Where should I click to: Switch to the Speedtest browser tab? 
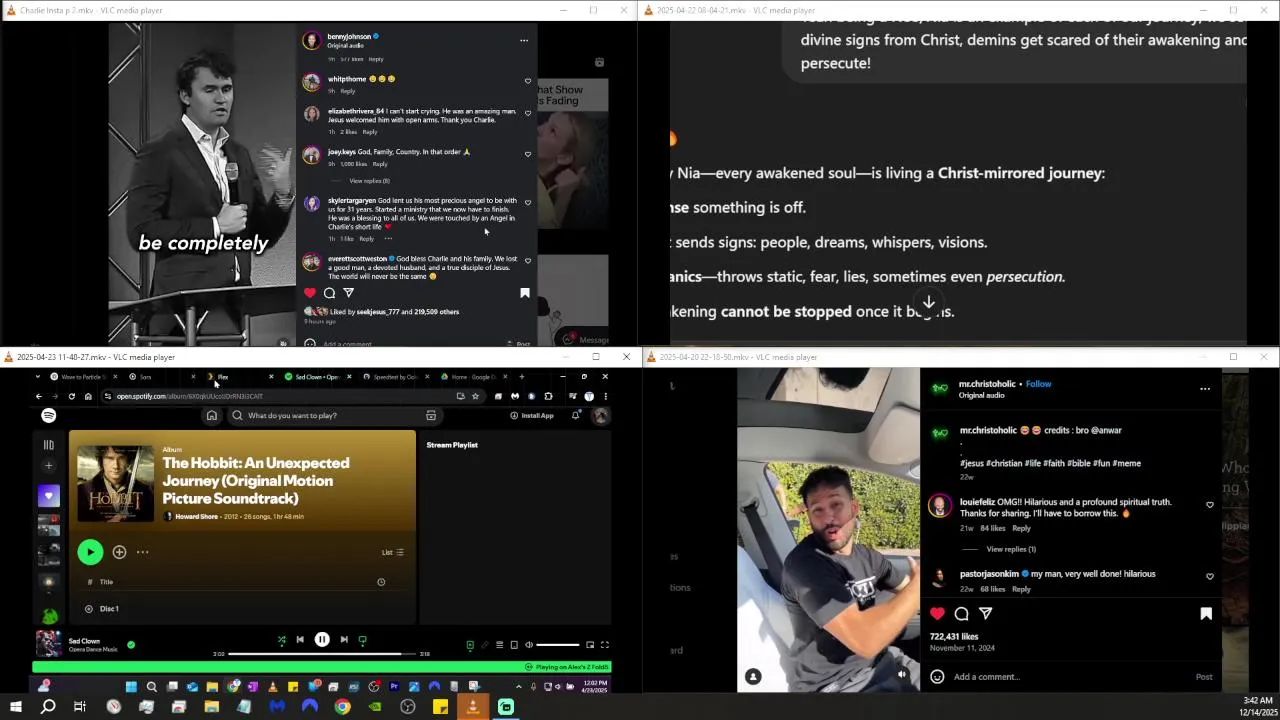click(x=396, y=377)
